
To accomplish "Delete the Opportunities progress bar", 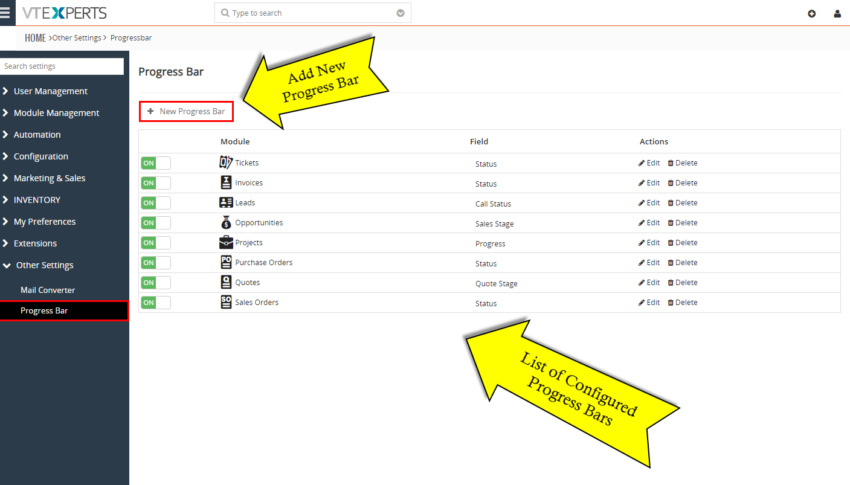I will (682, 223).
